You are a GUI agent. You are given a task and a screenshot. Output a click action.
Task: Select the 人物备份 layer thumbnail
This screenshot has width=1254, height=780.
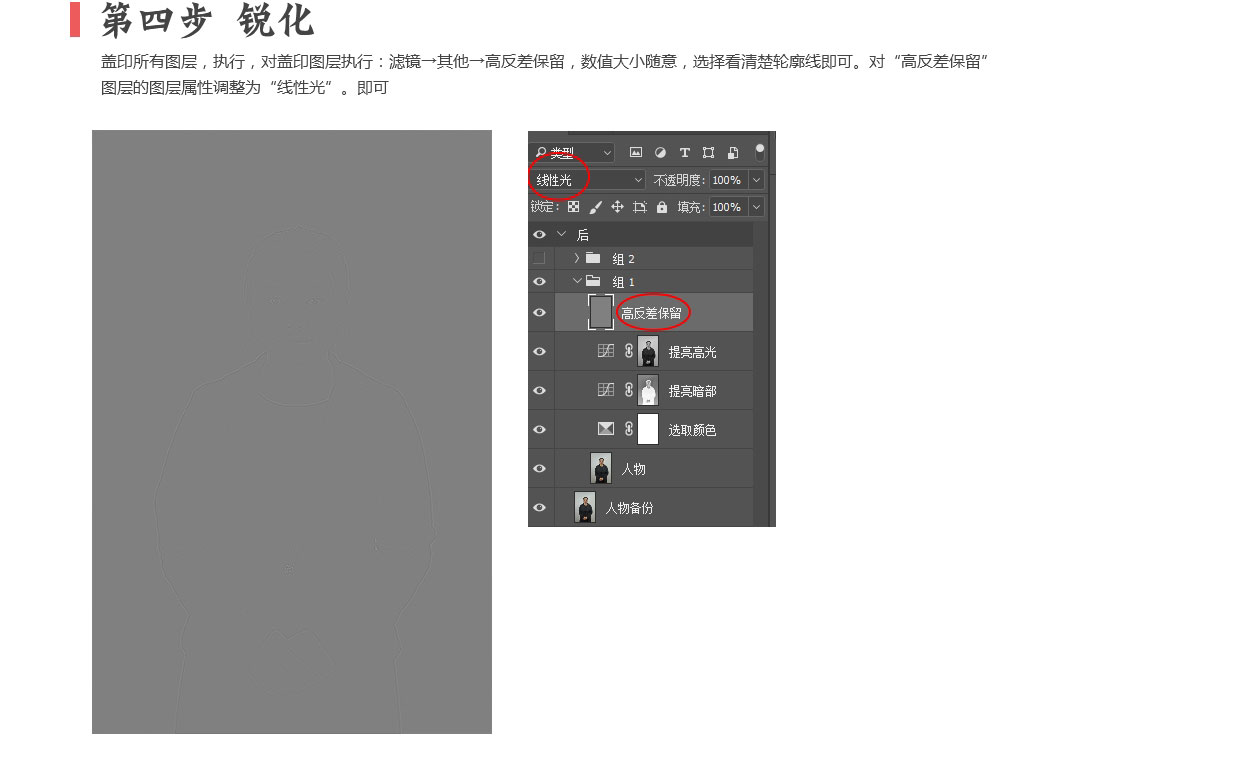pos(585,507)
